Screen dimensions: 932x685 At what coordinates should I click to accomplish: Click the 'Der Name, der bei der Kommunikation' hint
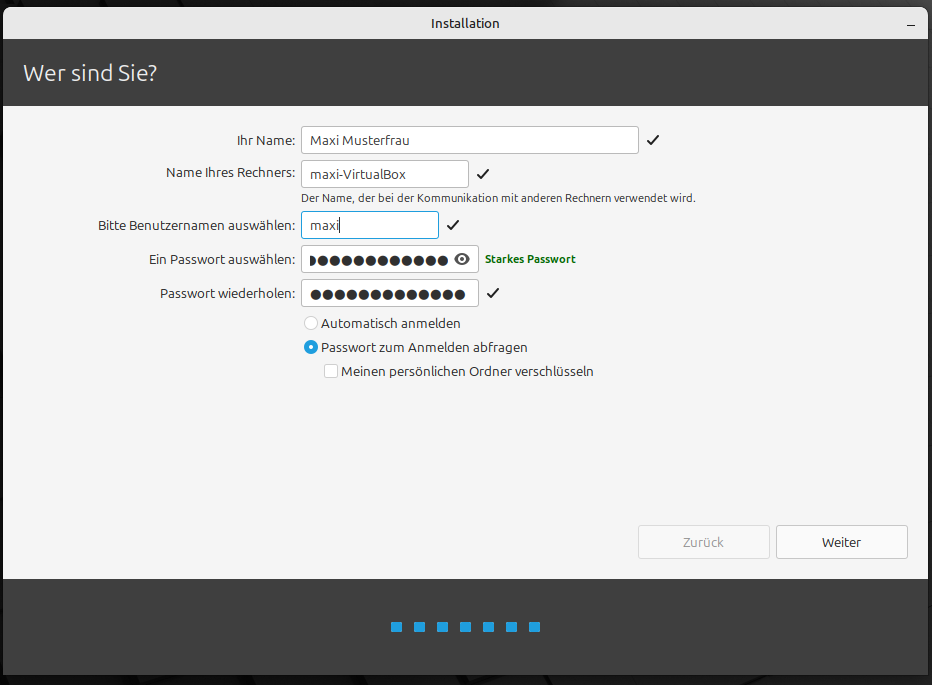(x=498, y=198)
